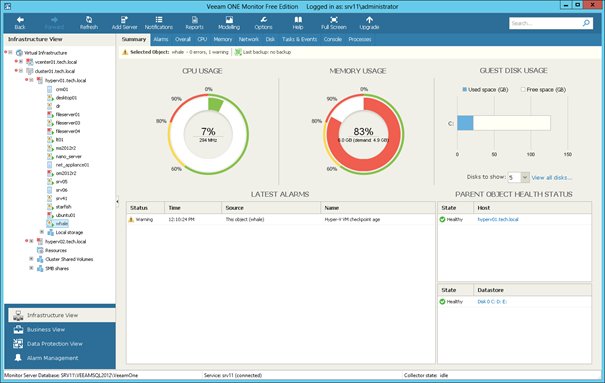This screenshot has height=383, width=605.
Task: Click the Local storage icon in the tree
Action: coord(51,232)
